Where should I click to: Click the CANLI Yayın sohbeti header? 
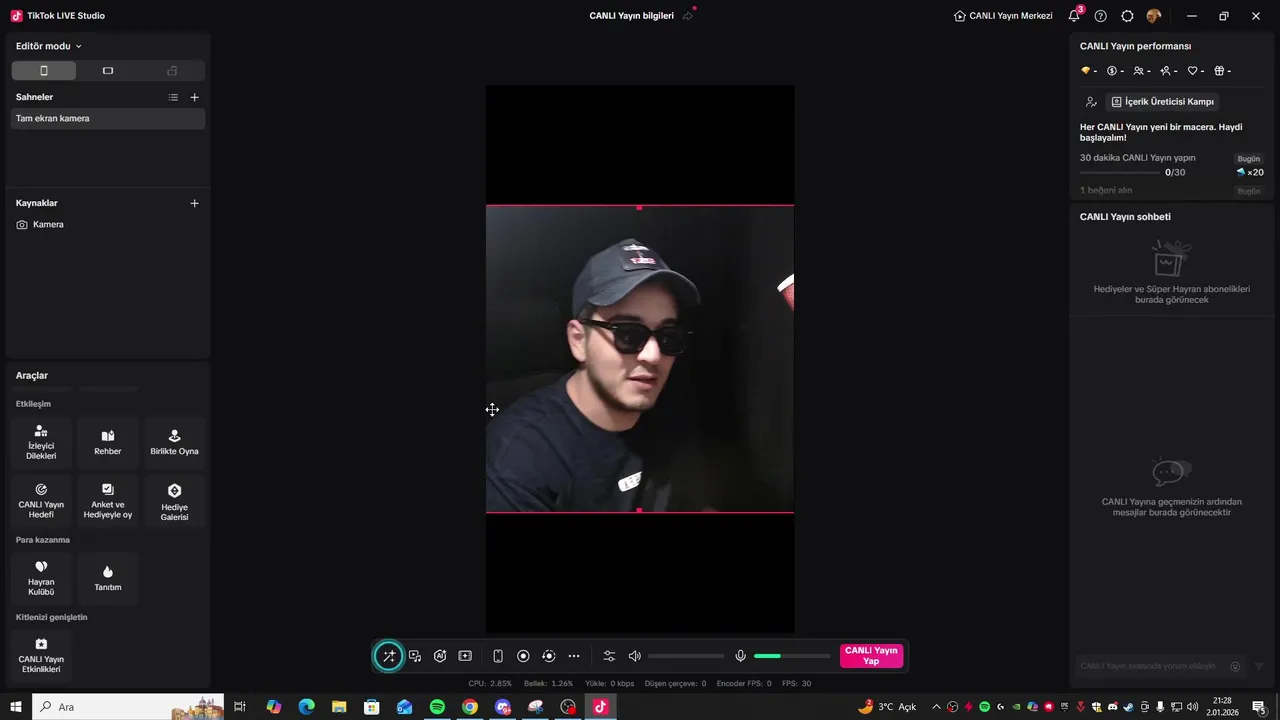coord(1125,217)
